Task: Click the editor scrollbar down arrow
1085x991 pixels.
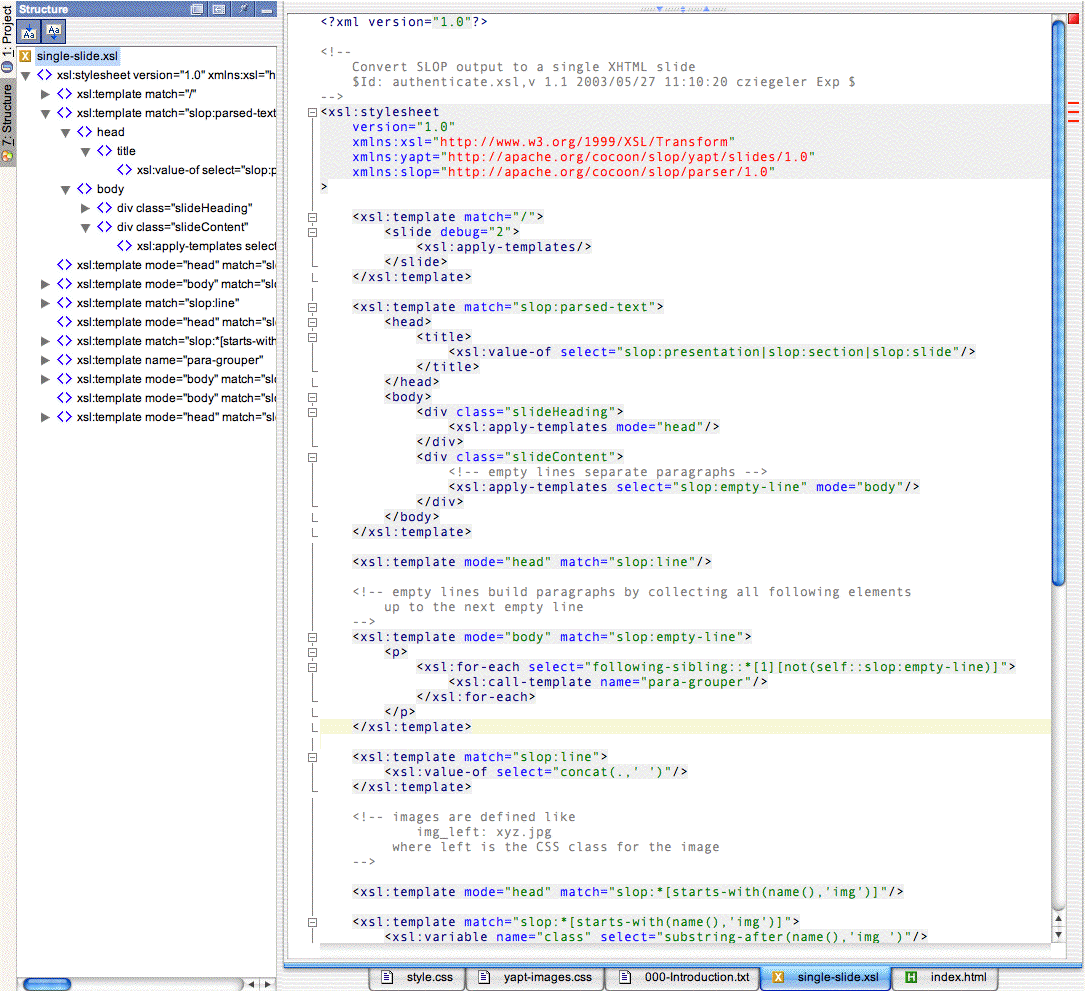Action: click(x=1058, y=934)
